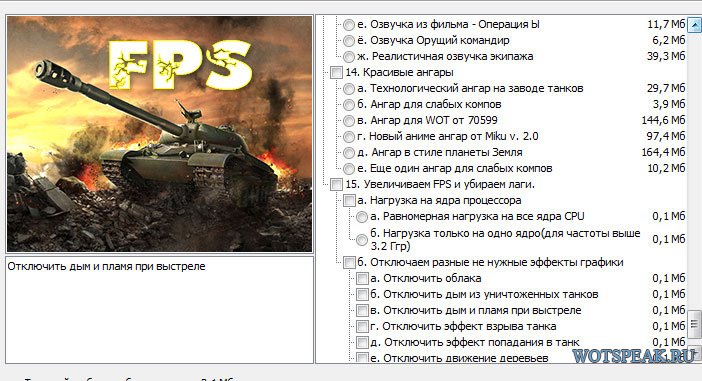This screenshot has height=381, width=702.
Task: Tick the Отключить облака checkbox
Action: 362,278
